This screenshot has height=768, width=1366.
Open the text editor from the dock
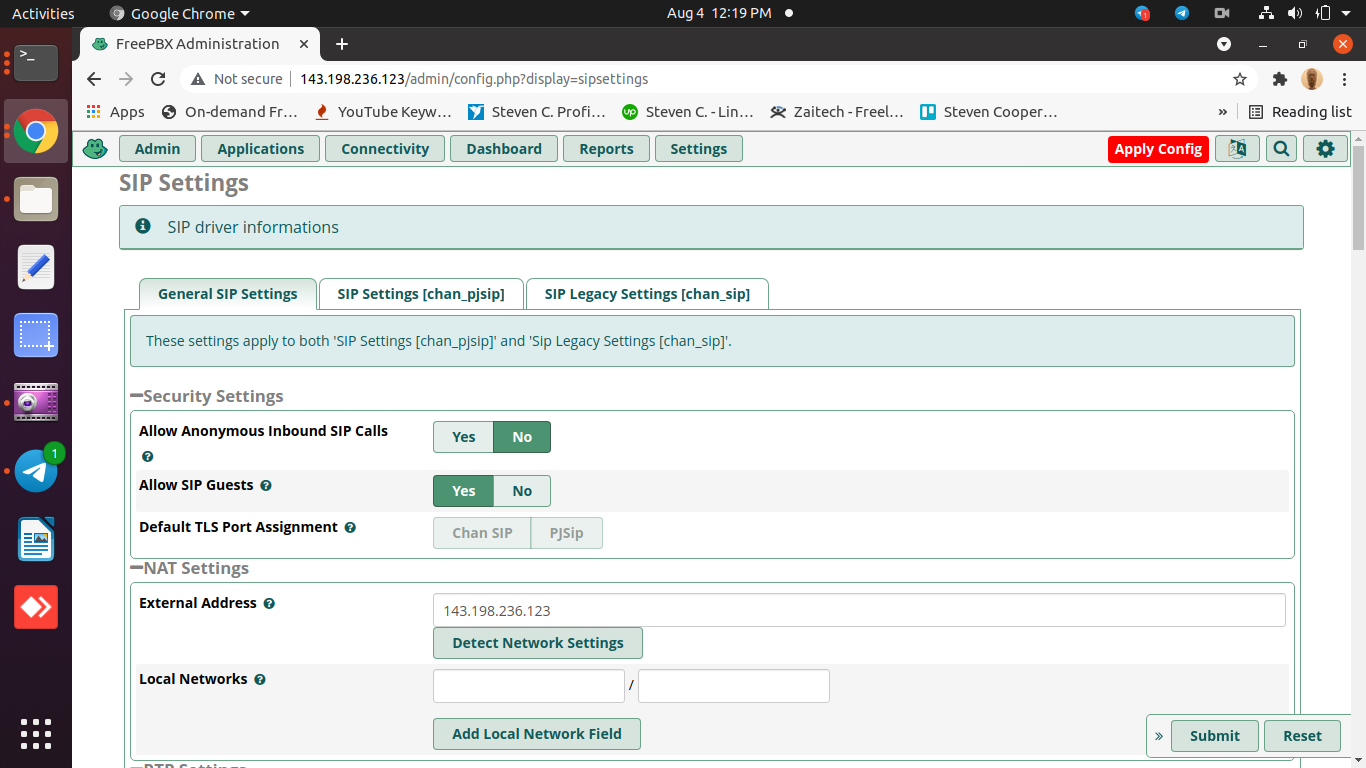[36, 267]
